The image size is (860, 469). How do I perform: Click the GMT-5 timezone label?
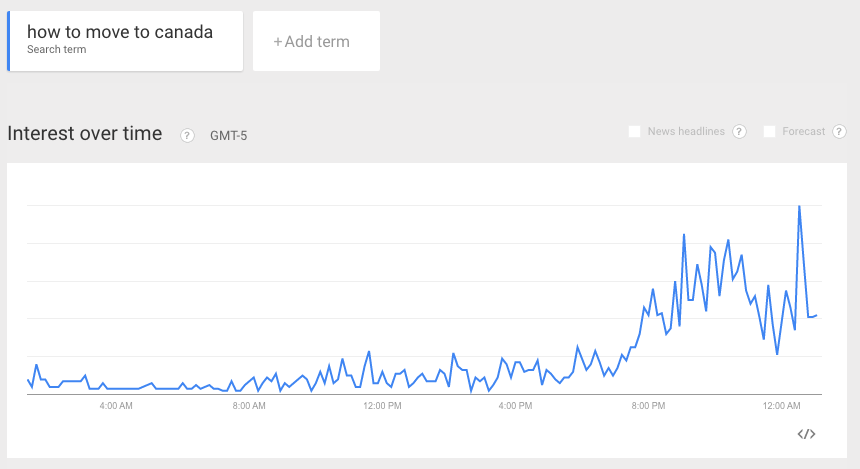coord(228,136)
